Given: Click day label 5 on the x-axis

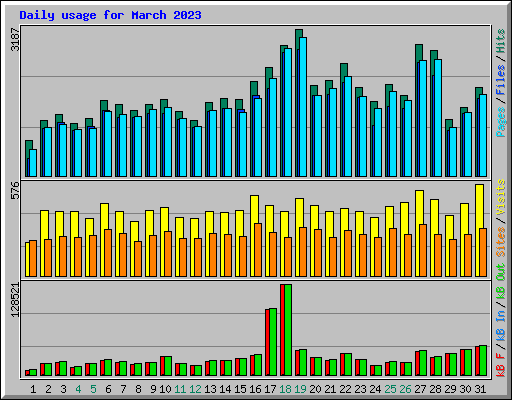Looking at the screenshot, I should (93, 389).
